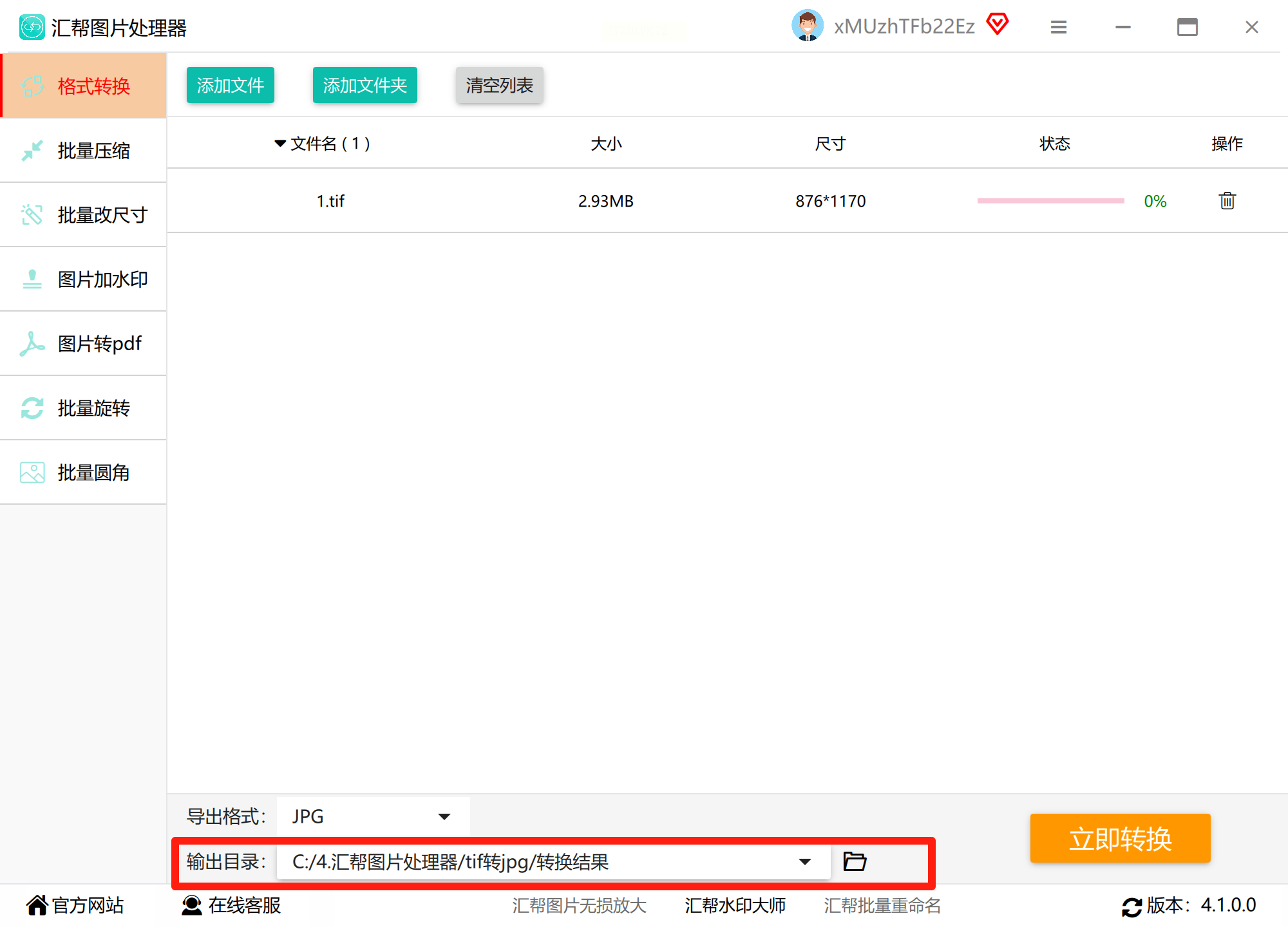1288x927 pixels.
Task: Open the 汇帮水印大师 link
Action: [x=735, y=905]
